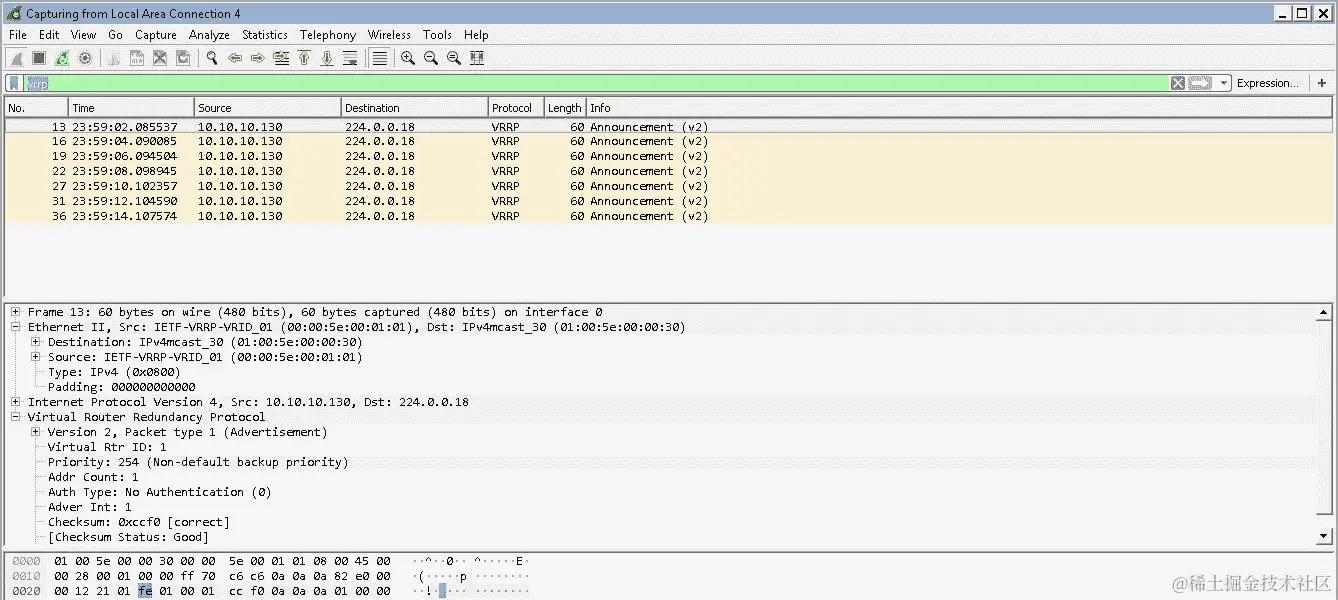Open the Capture menu
1338x600 pixels.
[x=156, y=35]
